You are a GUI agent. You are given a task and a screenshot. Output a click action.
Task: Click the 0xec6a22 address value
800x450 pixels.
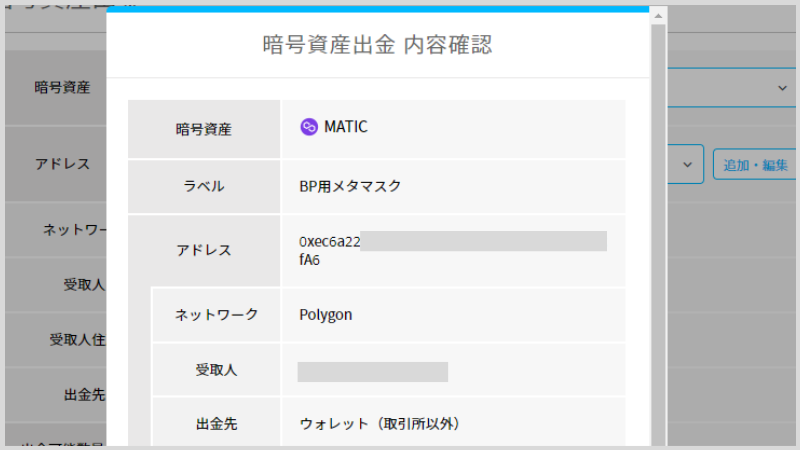[x=330, y=241]
